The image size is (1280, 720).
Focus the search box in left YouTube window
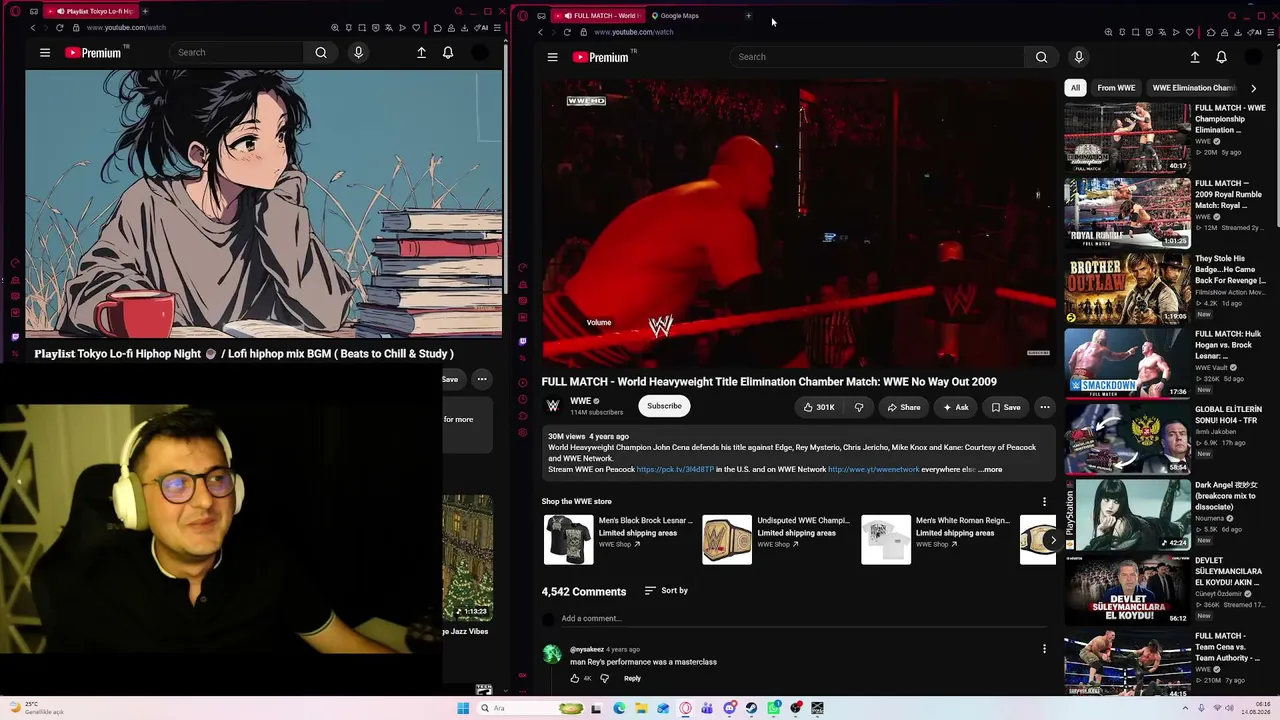click(x=238, y=53)
